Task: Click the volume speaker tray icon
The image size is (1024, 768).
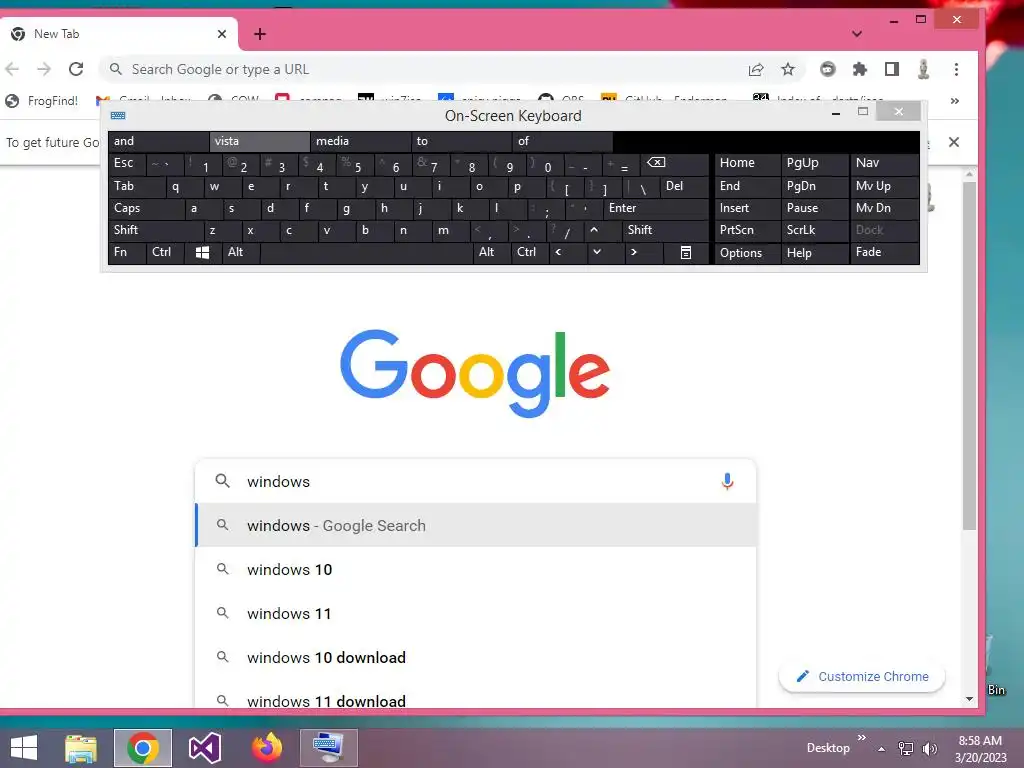Action: pyautogui.click(x=930, y=748)
